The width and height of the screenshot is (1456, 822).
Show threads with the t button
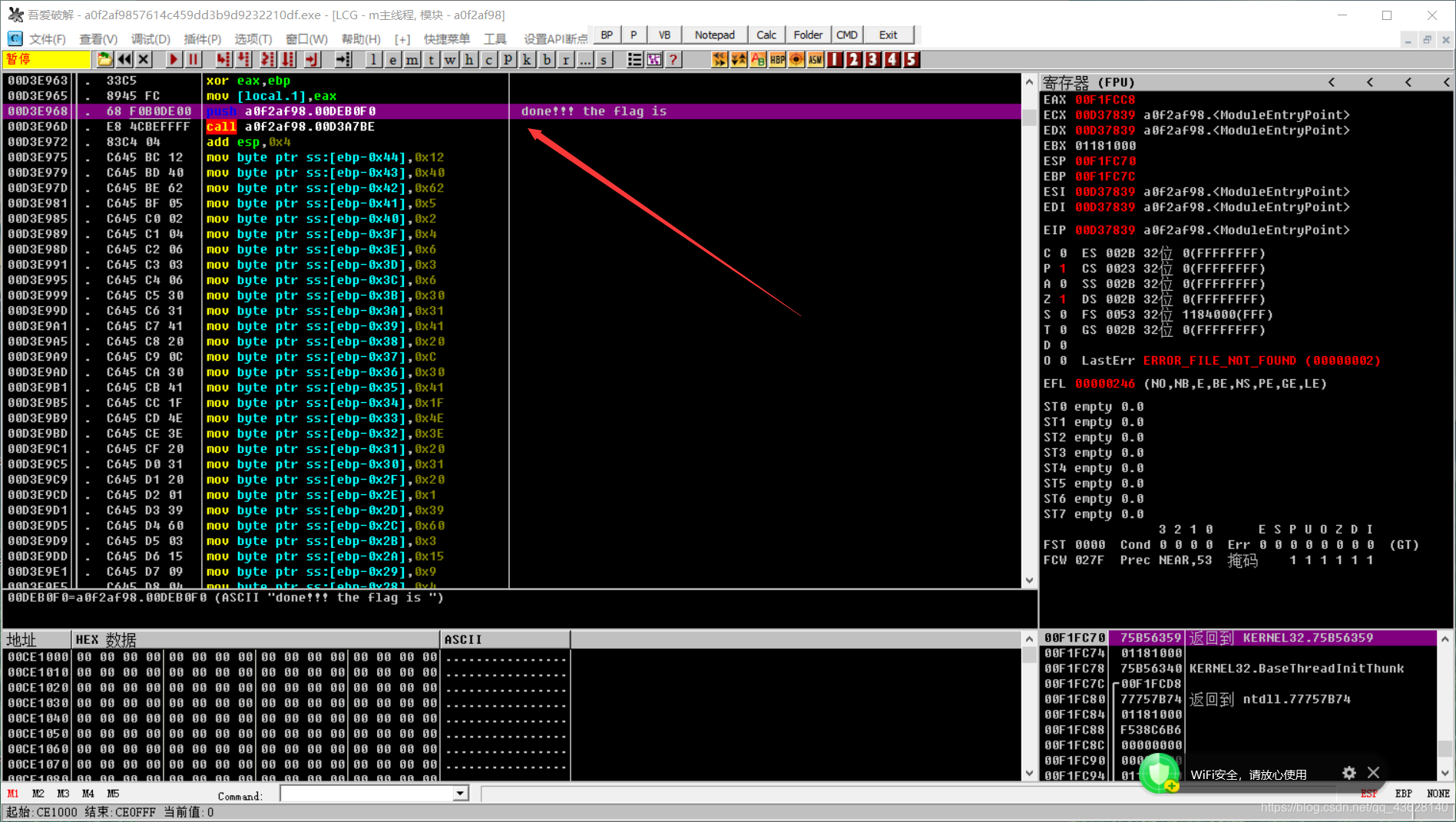pos(431,60)
